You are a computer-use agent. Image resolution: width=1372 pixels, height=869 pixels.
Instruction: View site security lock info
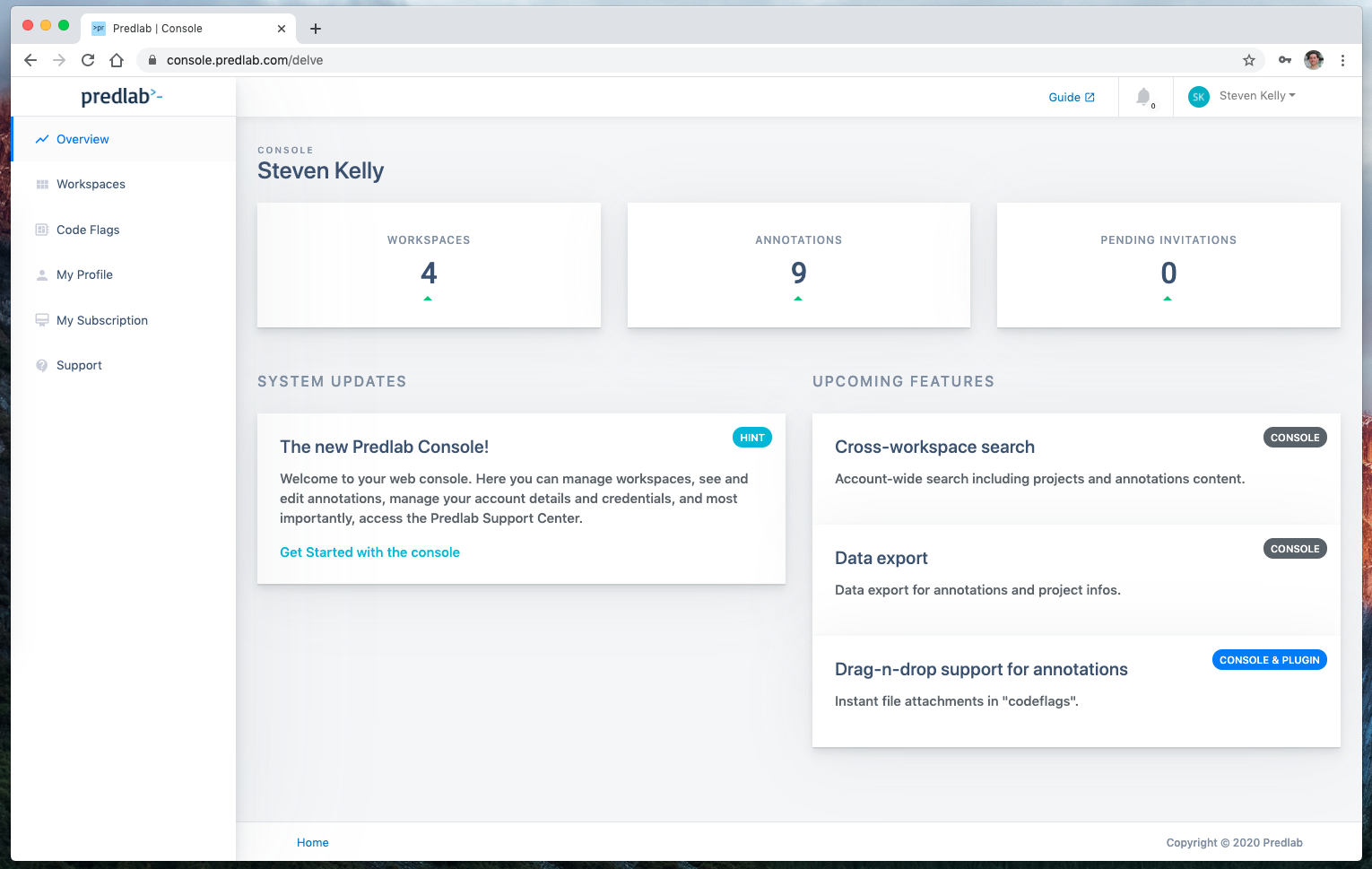point(152,60)
